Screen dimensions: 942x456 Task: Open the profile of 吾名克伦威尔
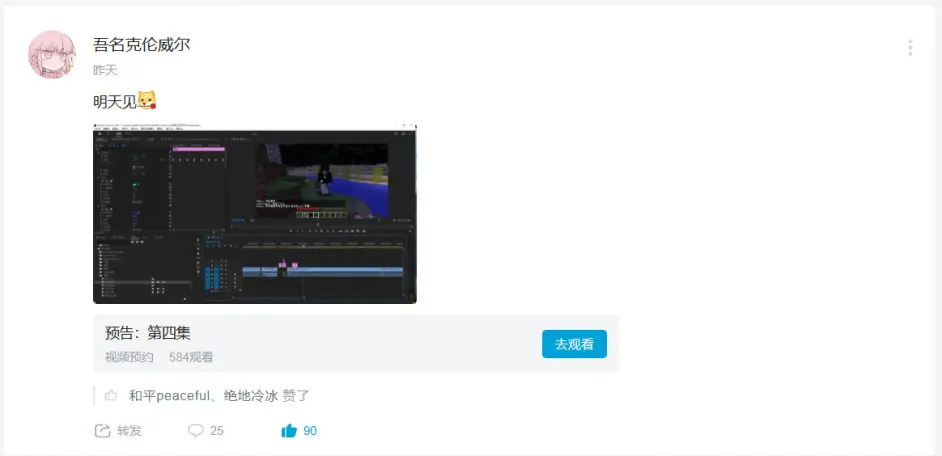pos(141,45)
